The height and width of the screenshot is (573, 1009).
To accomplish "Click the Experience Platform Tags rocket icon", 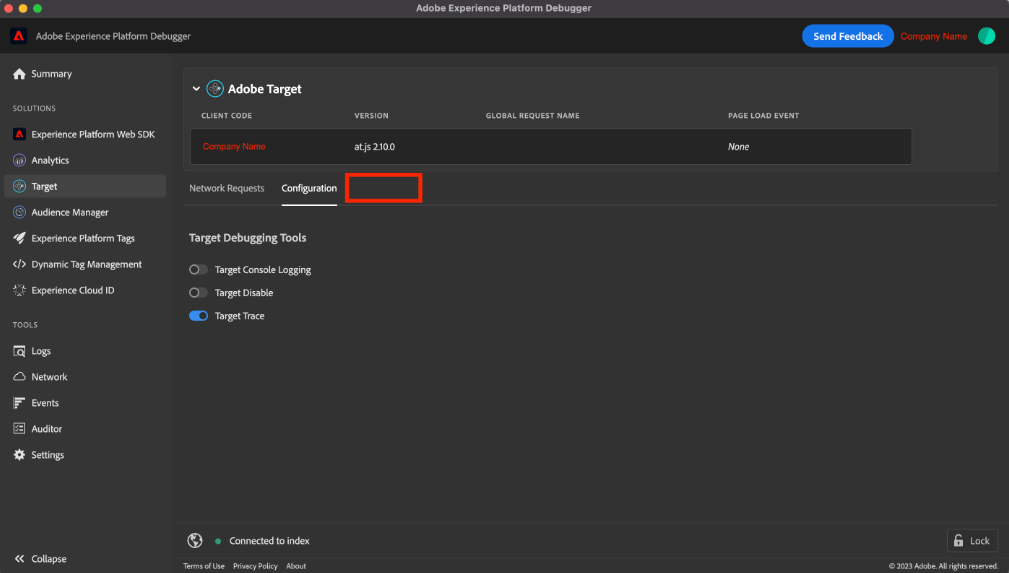I will pos(19,238).
